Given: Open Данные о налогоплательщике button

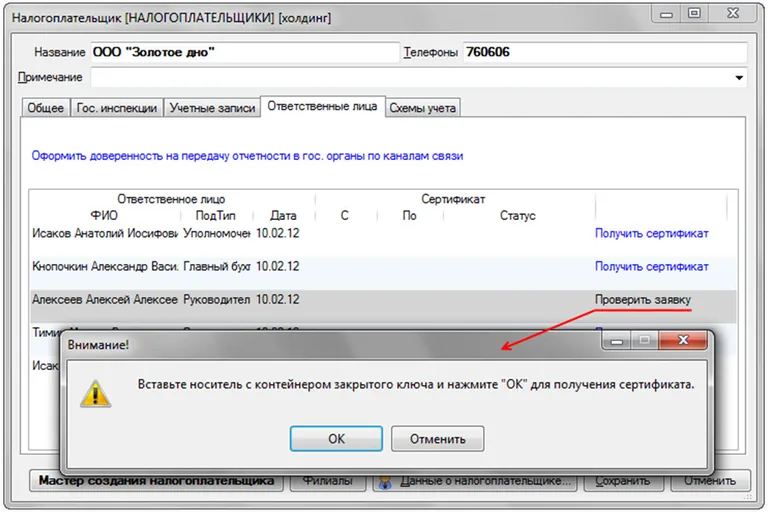Looking at the screenshot, I should click(x=475, y=481).
